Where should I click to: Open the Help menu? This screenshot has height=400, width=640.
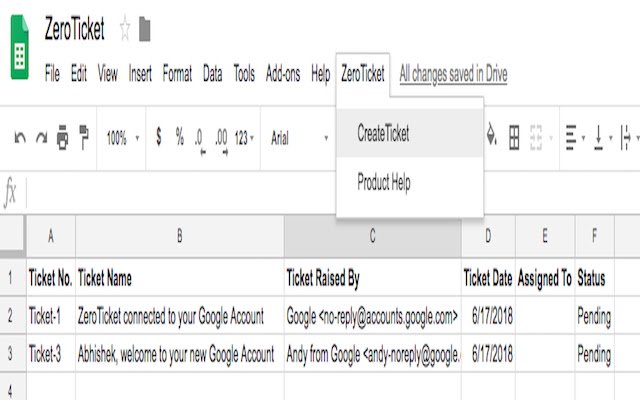click(x=320, y=75)
